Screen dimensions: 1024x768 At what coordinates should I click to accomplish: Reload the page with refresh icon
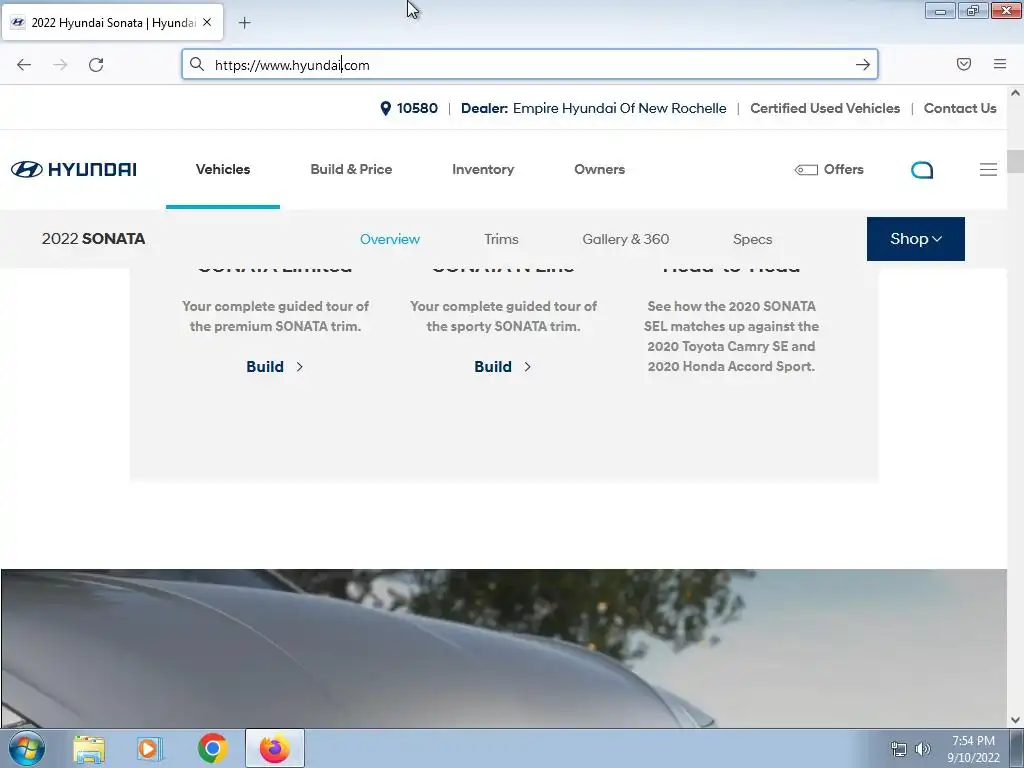[96, 65]
